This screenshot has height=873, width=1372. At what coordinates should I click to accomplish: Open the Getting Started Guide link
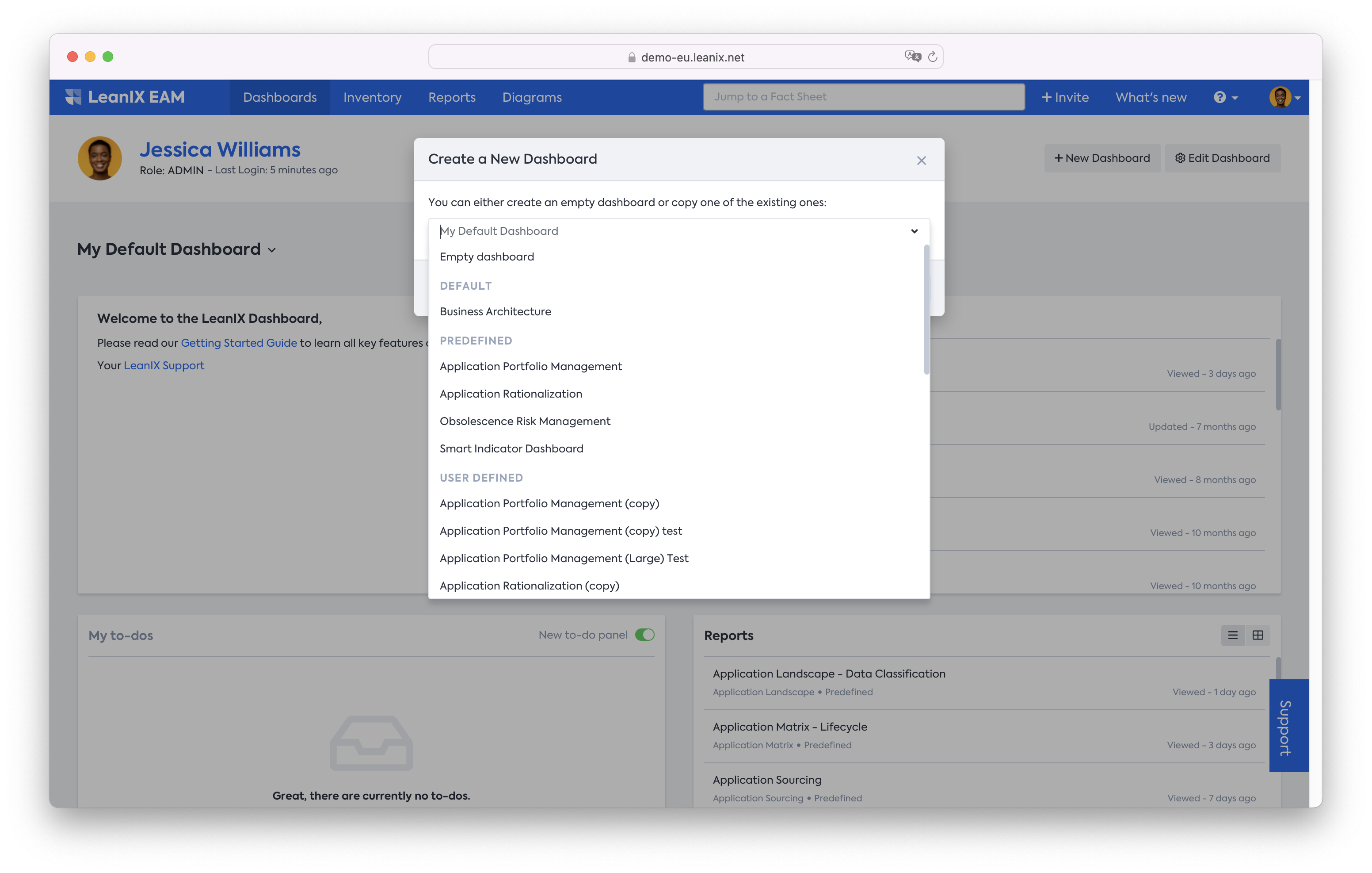239,343
